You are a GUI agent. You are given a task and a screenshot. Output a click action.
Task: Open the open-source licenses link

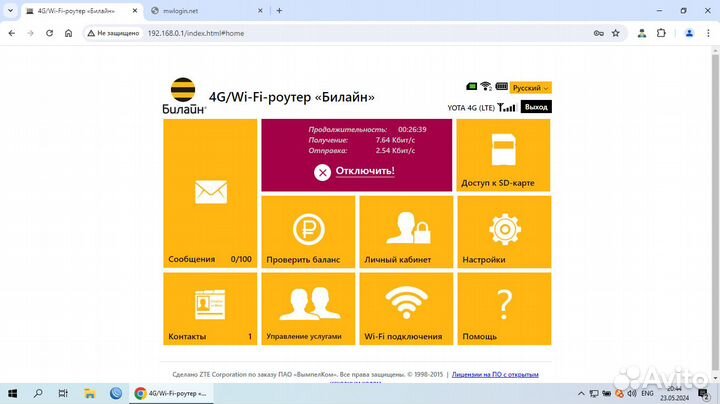coord(495,374)
